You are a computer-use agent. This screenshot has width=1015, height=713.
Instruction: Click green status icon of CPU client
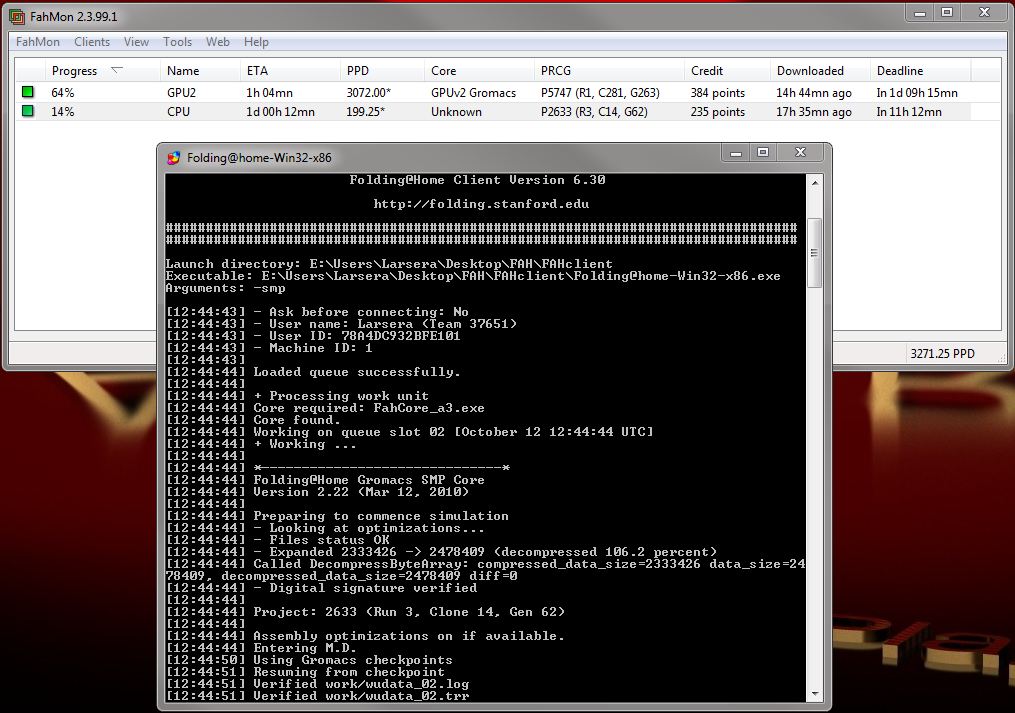click(28, 111)
